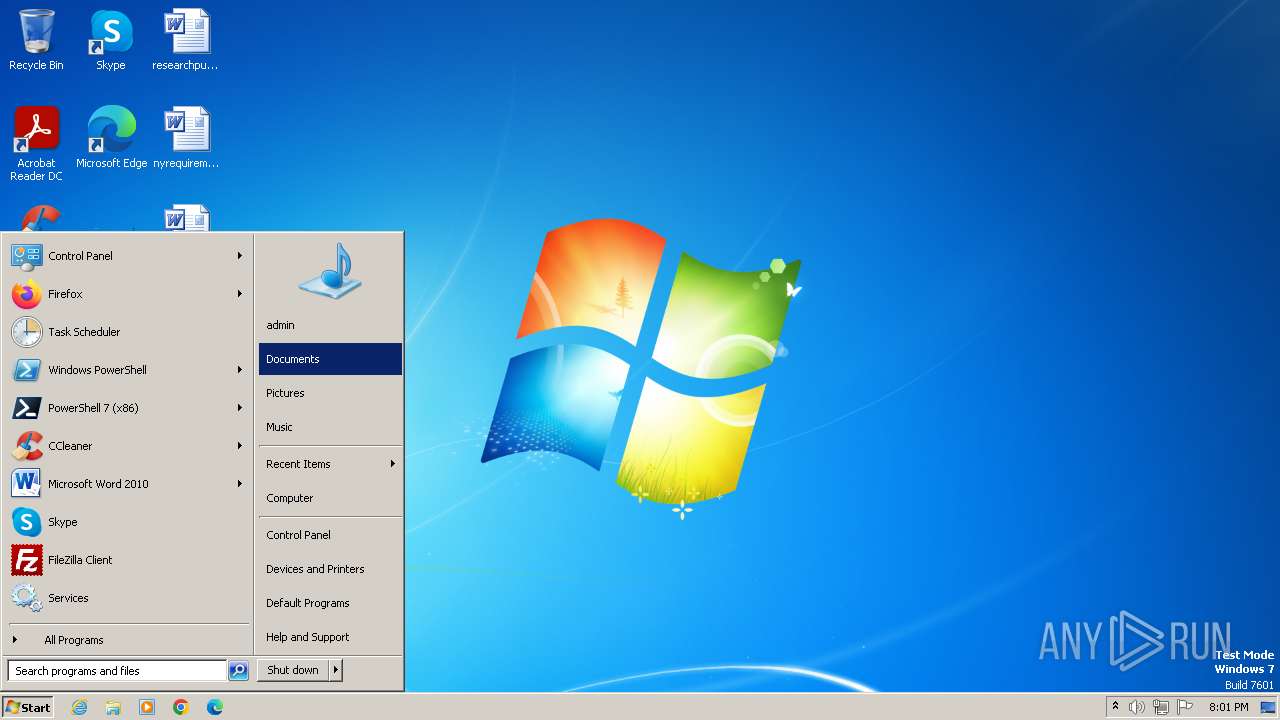Expand the Control Panel submenu arrow
The height and width of the screenshot is (720, 1280).
[240, 256]
